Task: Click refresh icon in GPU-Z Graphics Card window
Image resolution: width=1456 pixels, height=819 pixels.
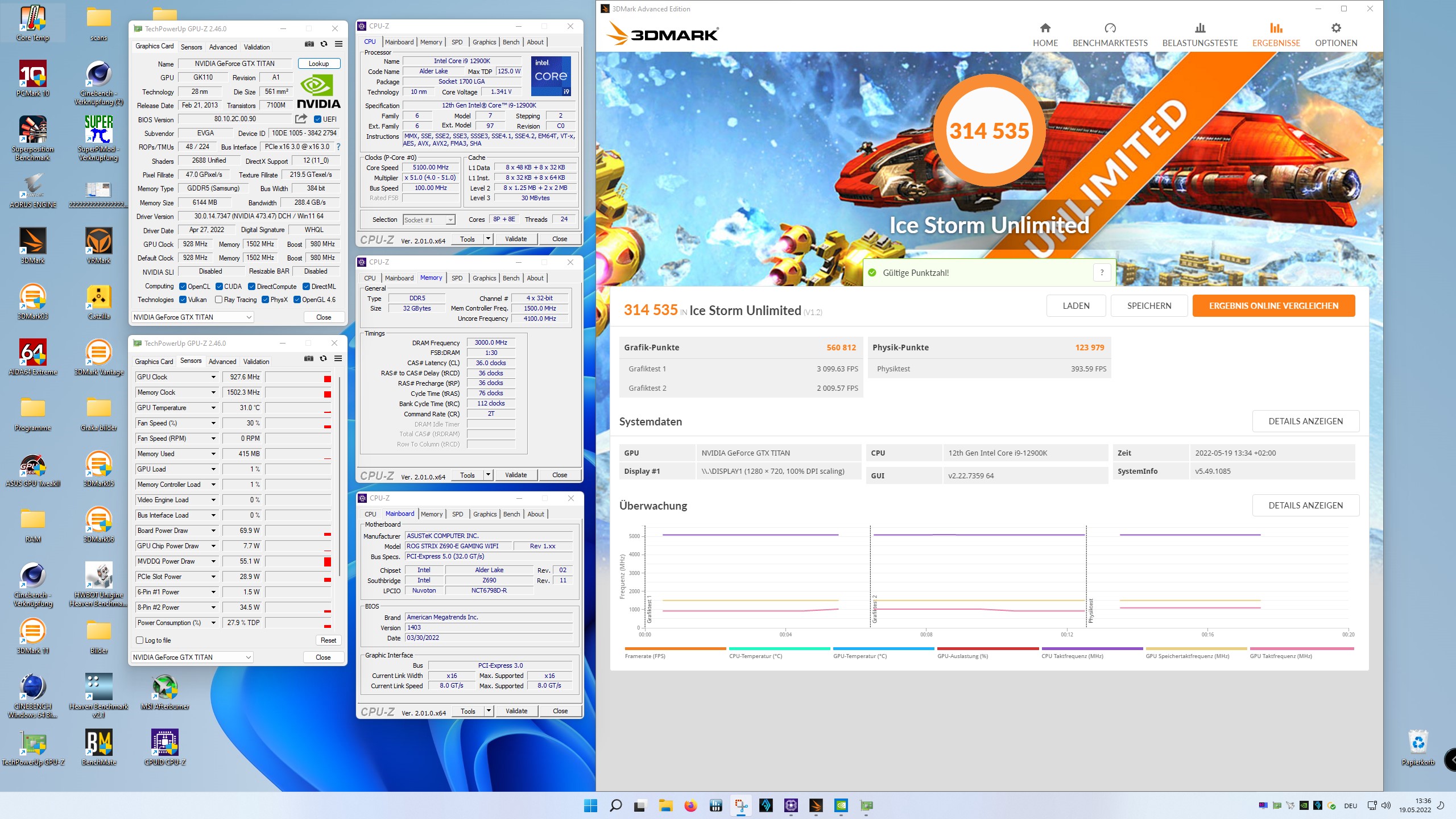Action: click(x=324, y=44)
